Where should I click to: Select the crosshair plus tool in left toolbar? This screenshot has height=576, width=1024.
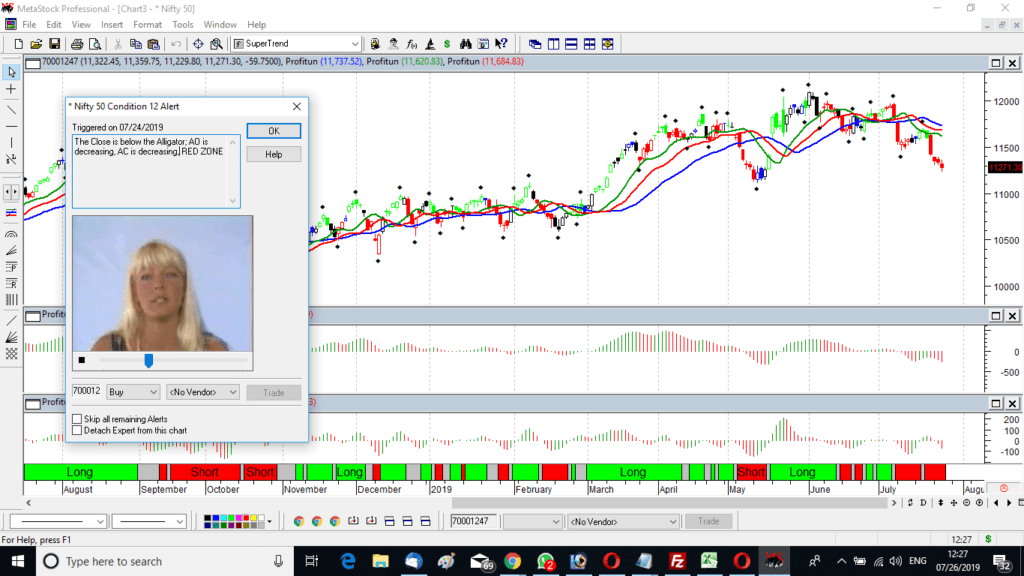11,89
